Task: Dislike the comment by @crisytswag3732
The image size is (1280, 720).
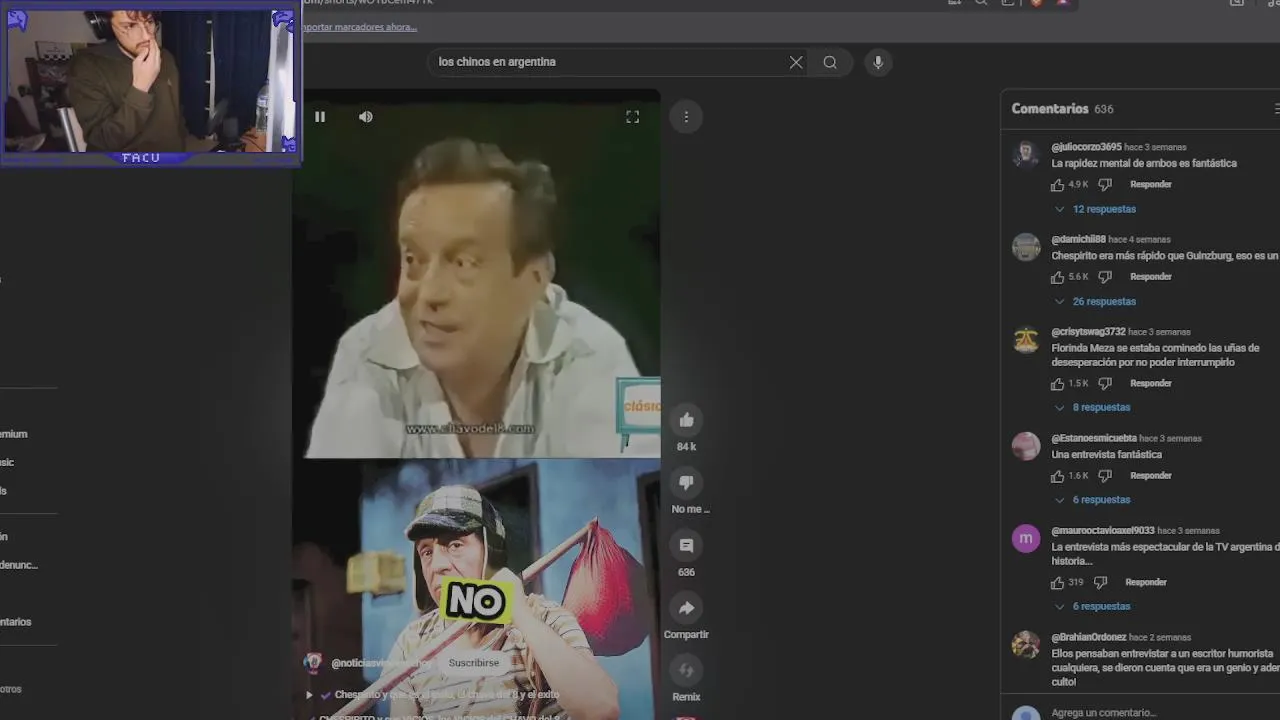Action: click(1105, 384)
